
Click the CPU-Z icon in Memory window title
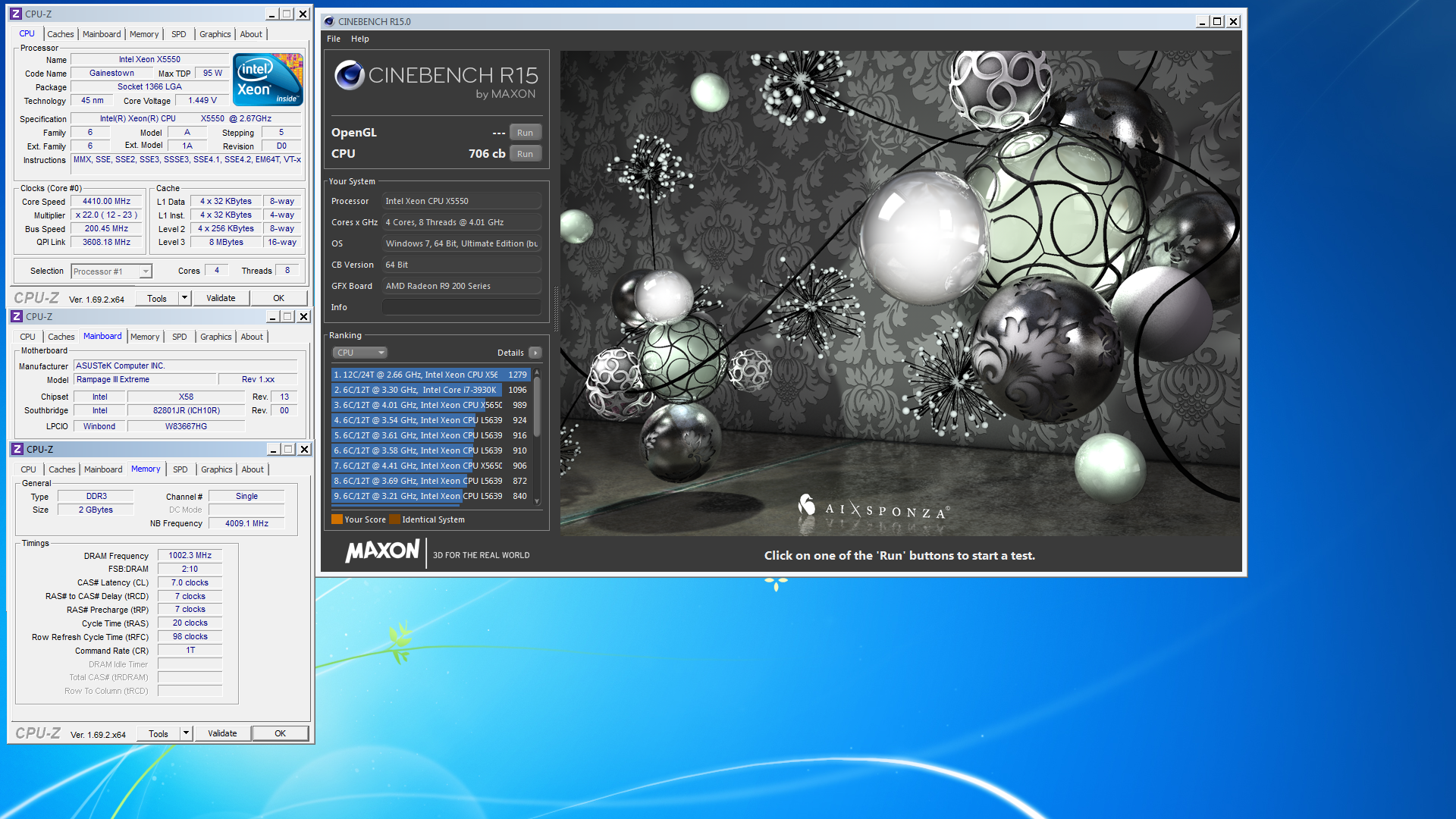pyautogui.click(x=17, y=449)
